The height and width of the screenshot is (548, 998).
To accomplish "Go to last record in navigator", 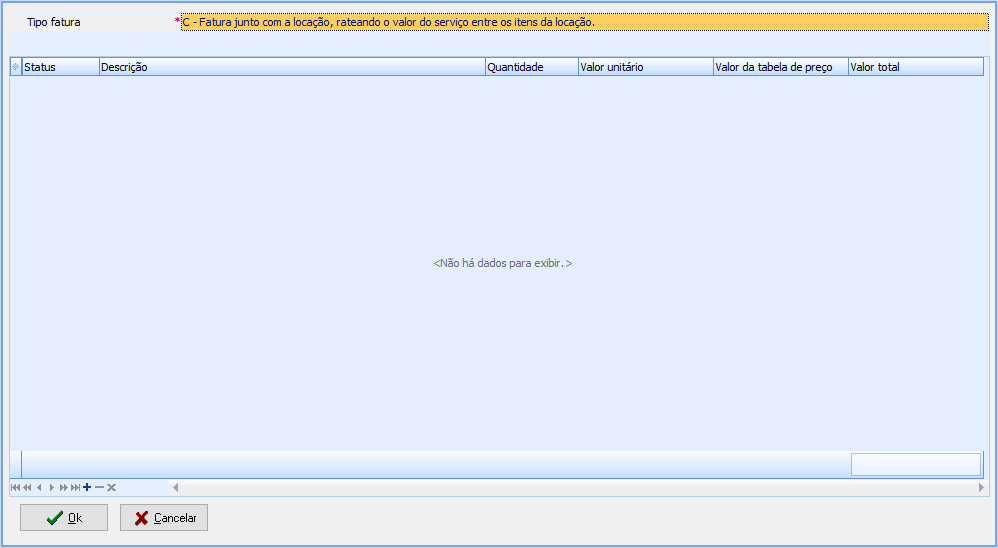I will [75, 488].
